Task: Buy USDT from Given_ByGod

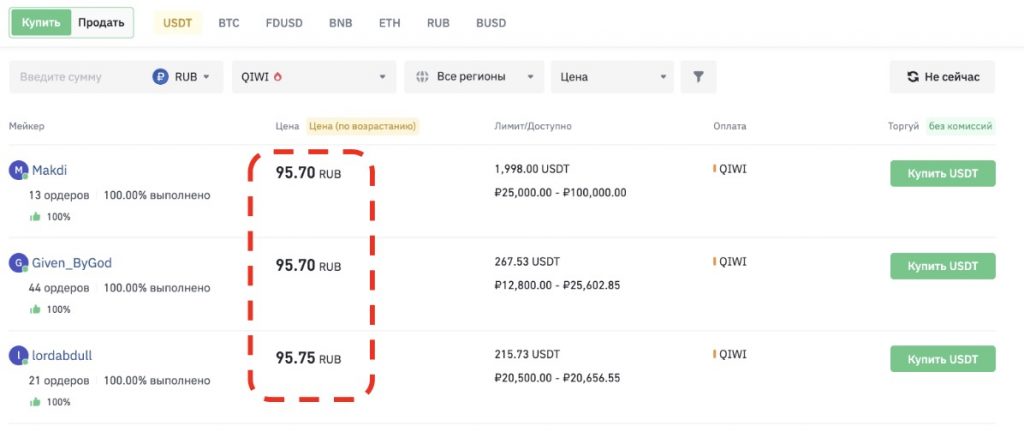Action: tap(942, 266)
